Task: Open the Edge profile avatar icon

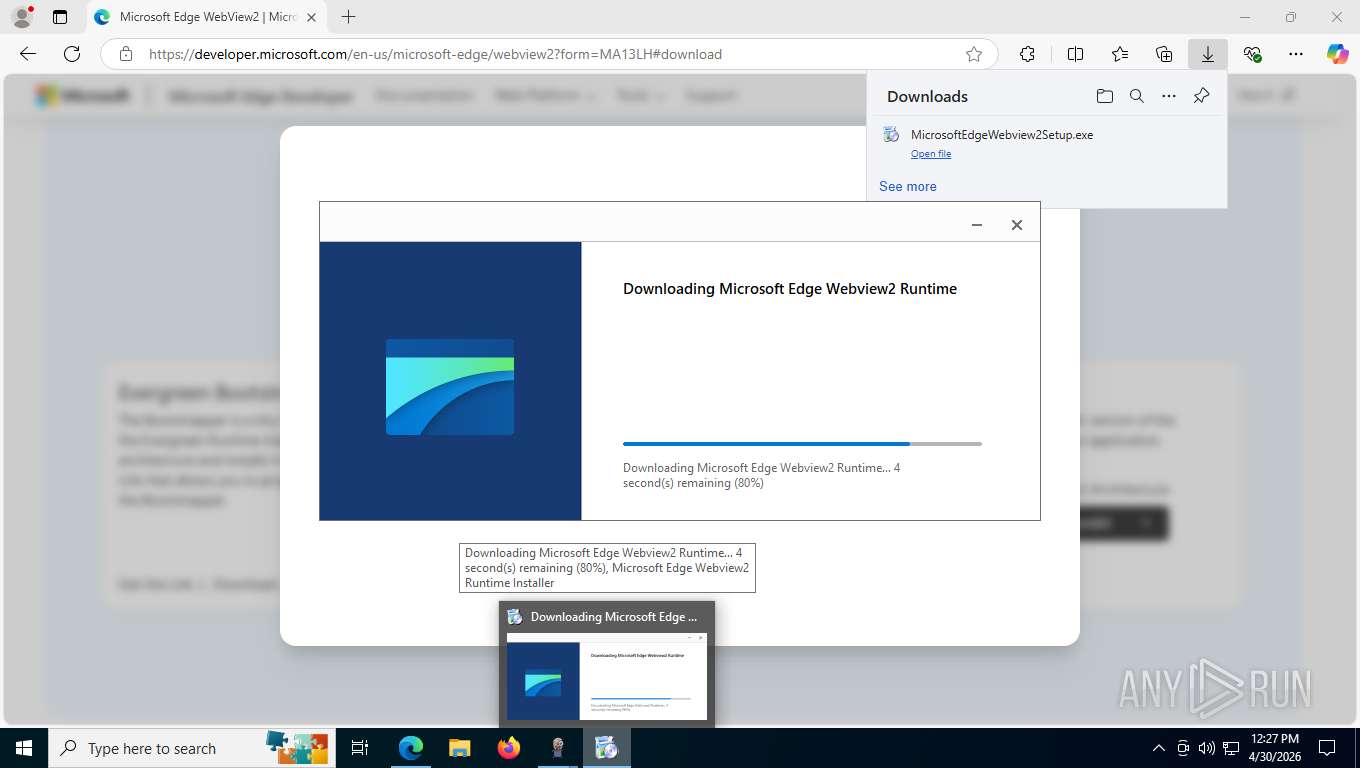Action: (x=22, y=17)
